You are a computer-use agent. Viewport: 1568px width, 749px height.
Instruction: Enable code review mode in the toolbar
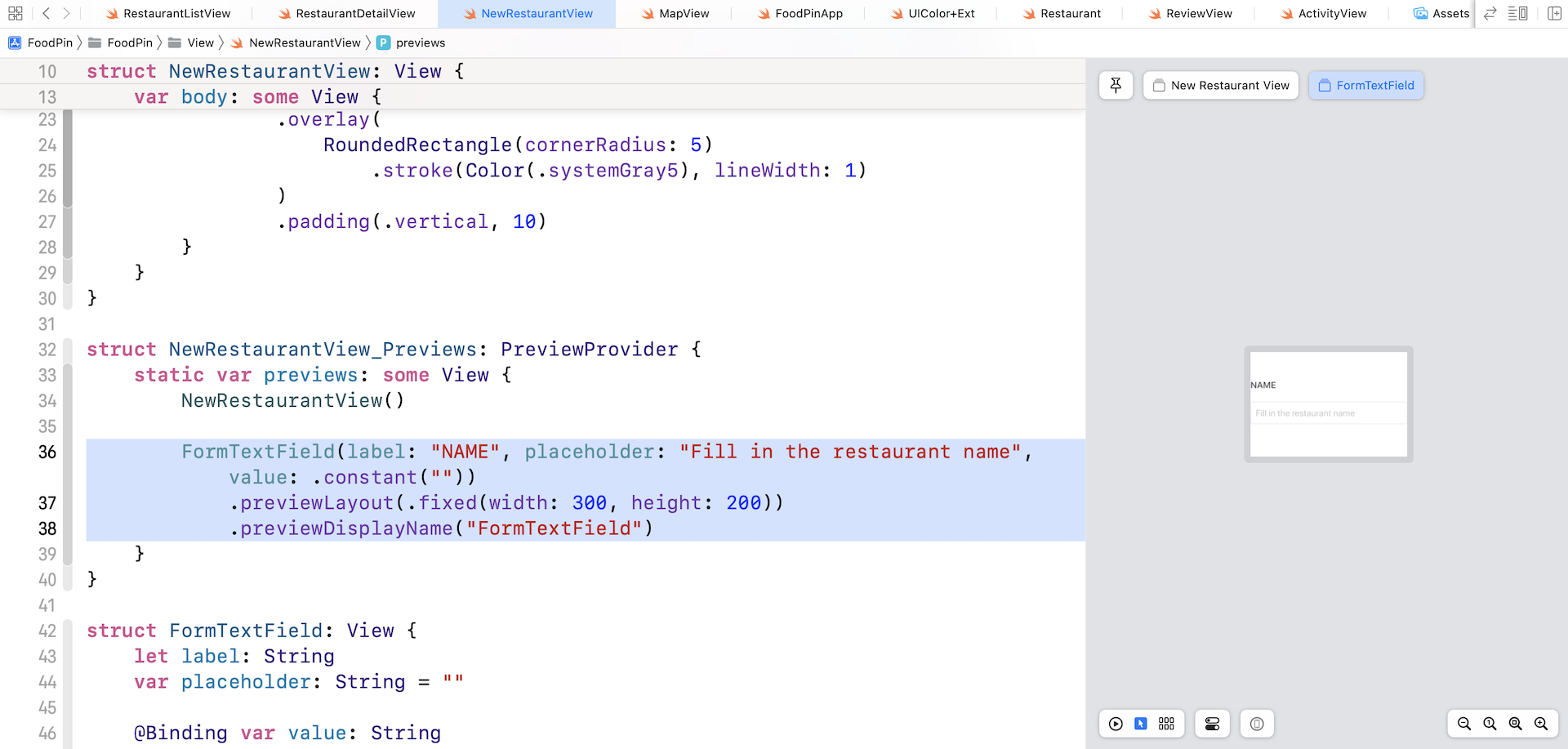tap(1490, 13)
